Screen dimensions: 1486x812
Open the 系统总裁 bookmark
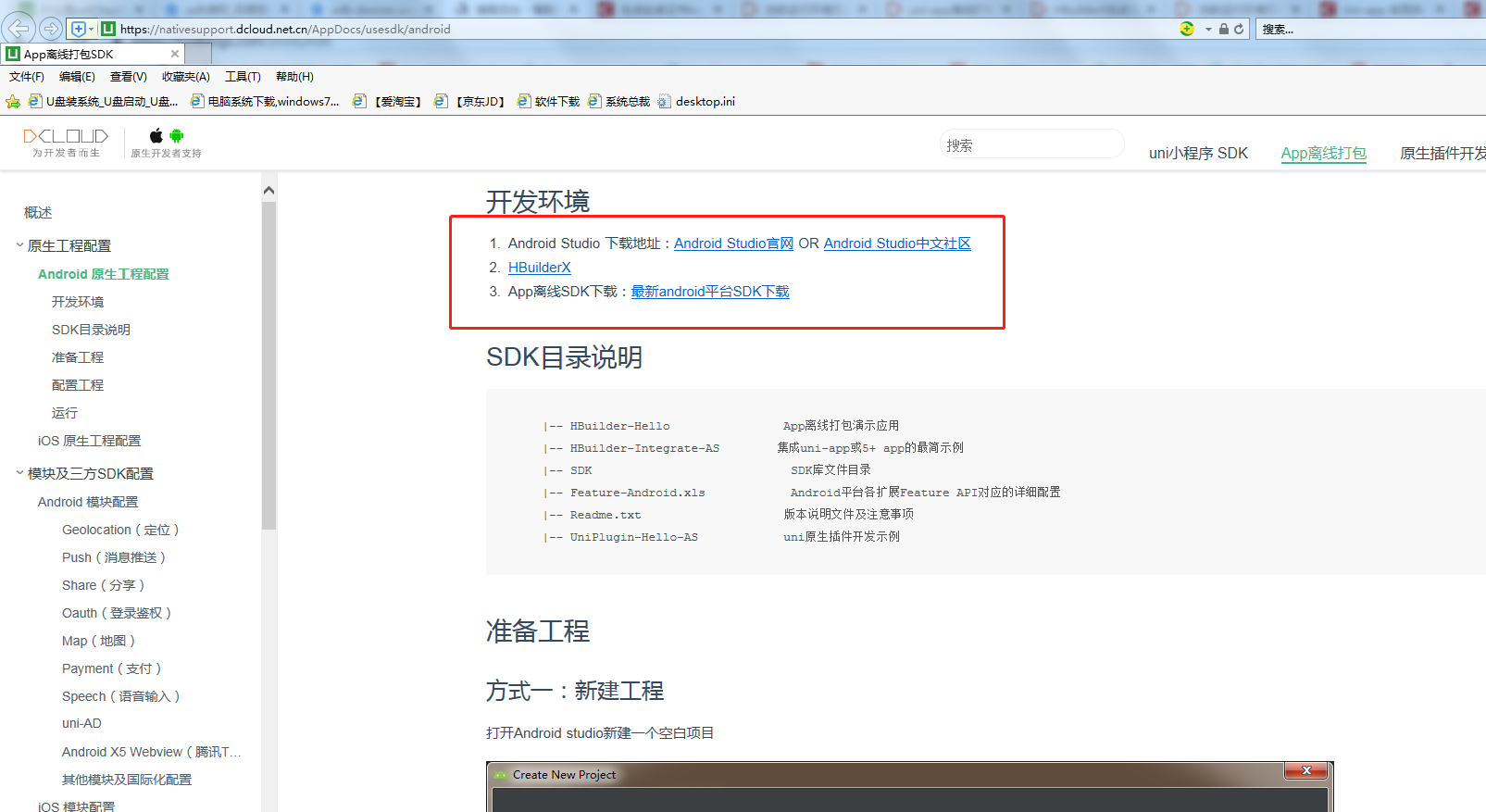click(x=618, y=102)
